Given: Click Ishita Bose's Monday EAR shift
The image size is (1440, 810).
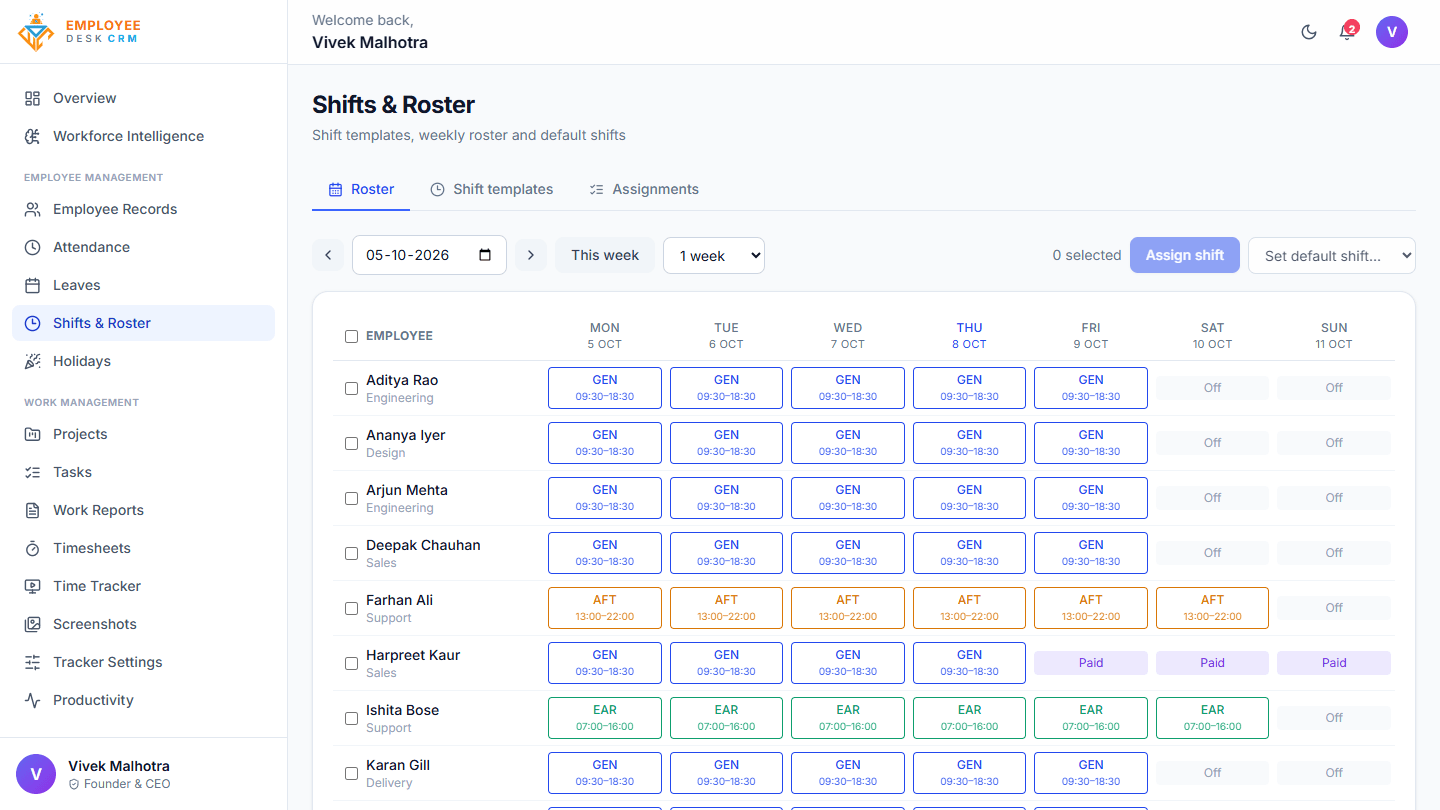Looking at the screenshot, I should pos(605,718).
